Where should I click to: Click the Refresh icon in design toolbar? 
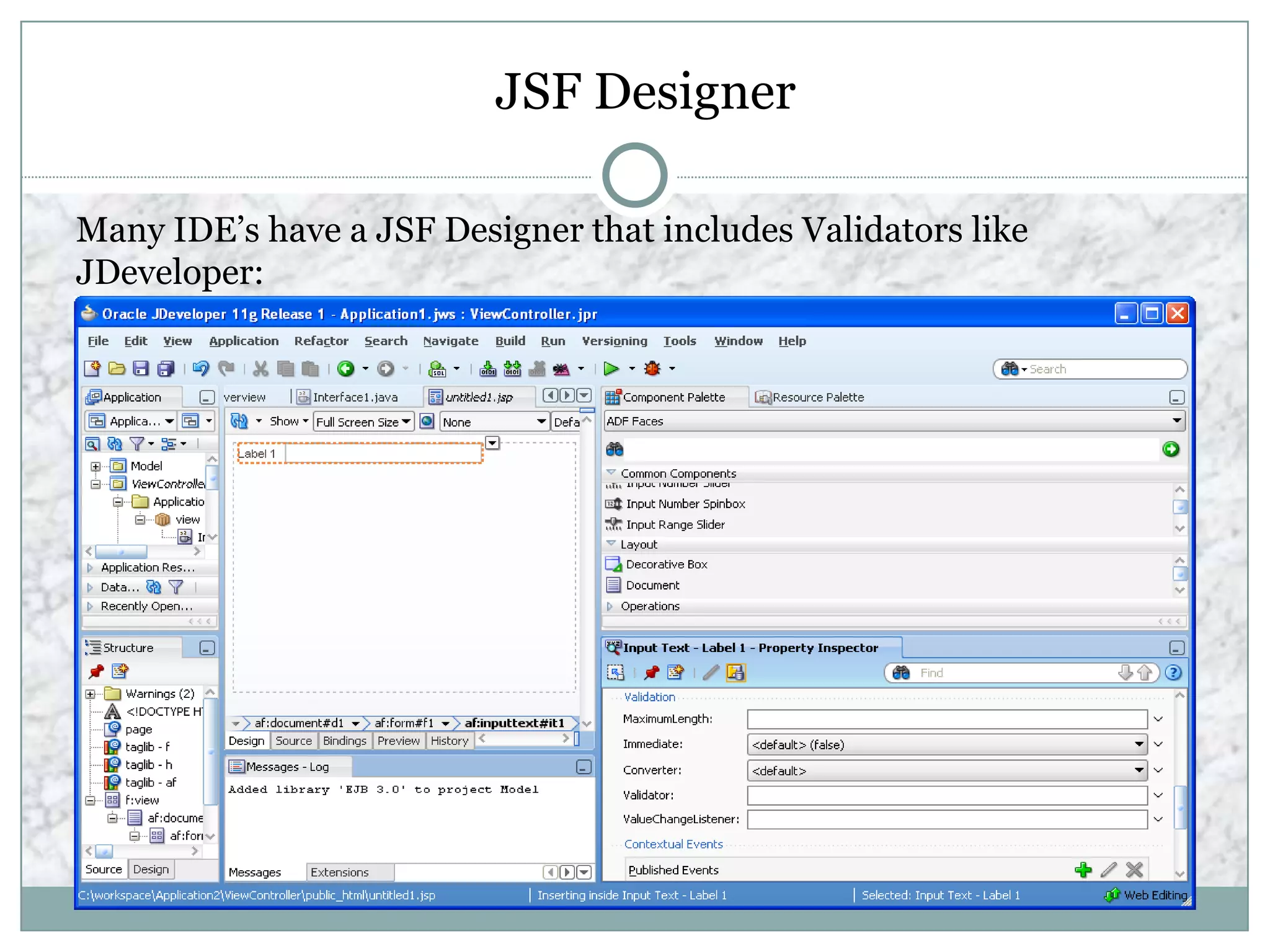click(x=239, y=421)
